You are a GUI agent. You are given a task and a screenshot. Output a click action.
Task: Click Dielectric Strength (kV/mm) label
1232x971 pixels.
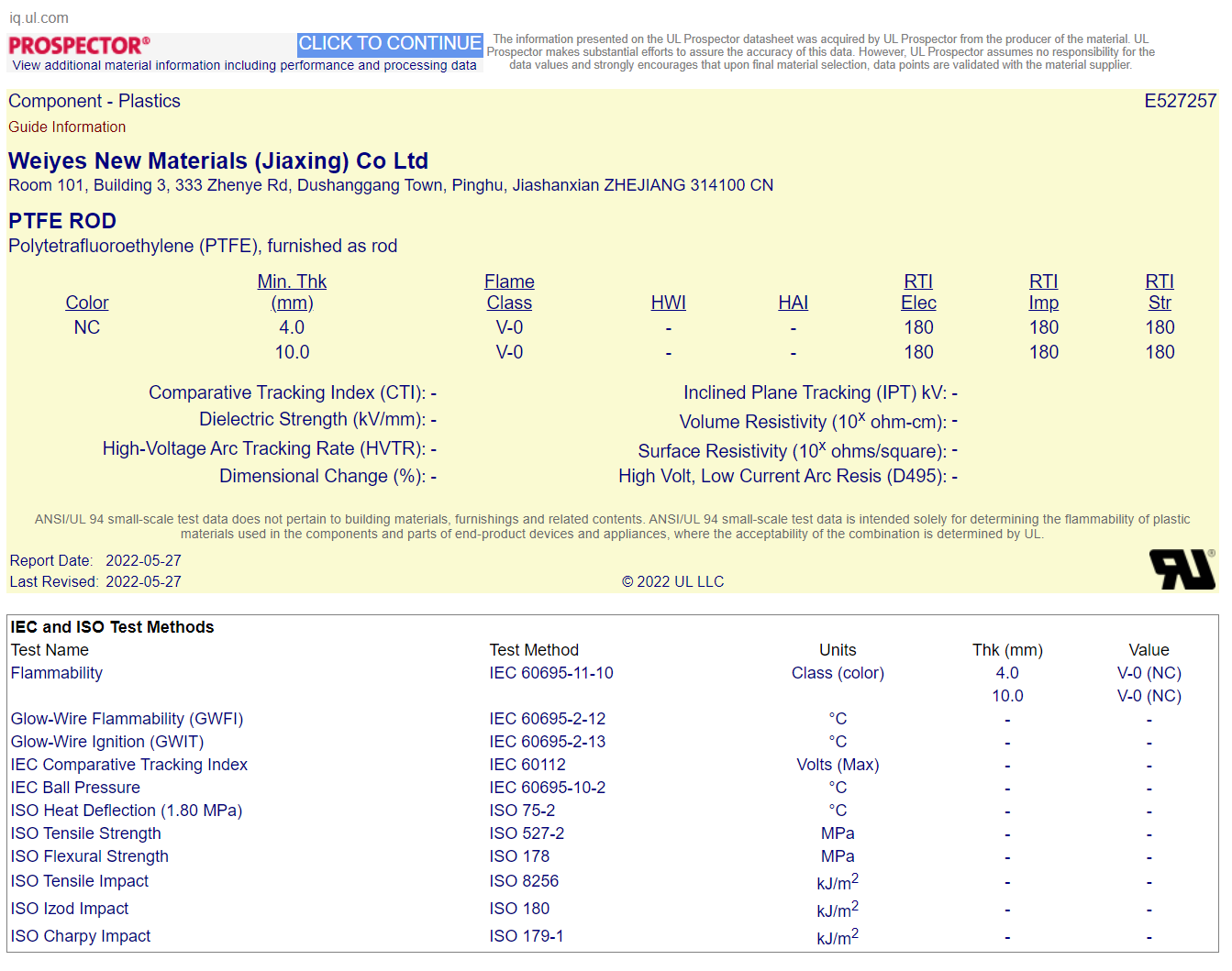pyautogui.click(x=313, y=419)
